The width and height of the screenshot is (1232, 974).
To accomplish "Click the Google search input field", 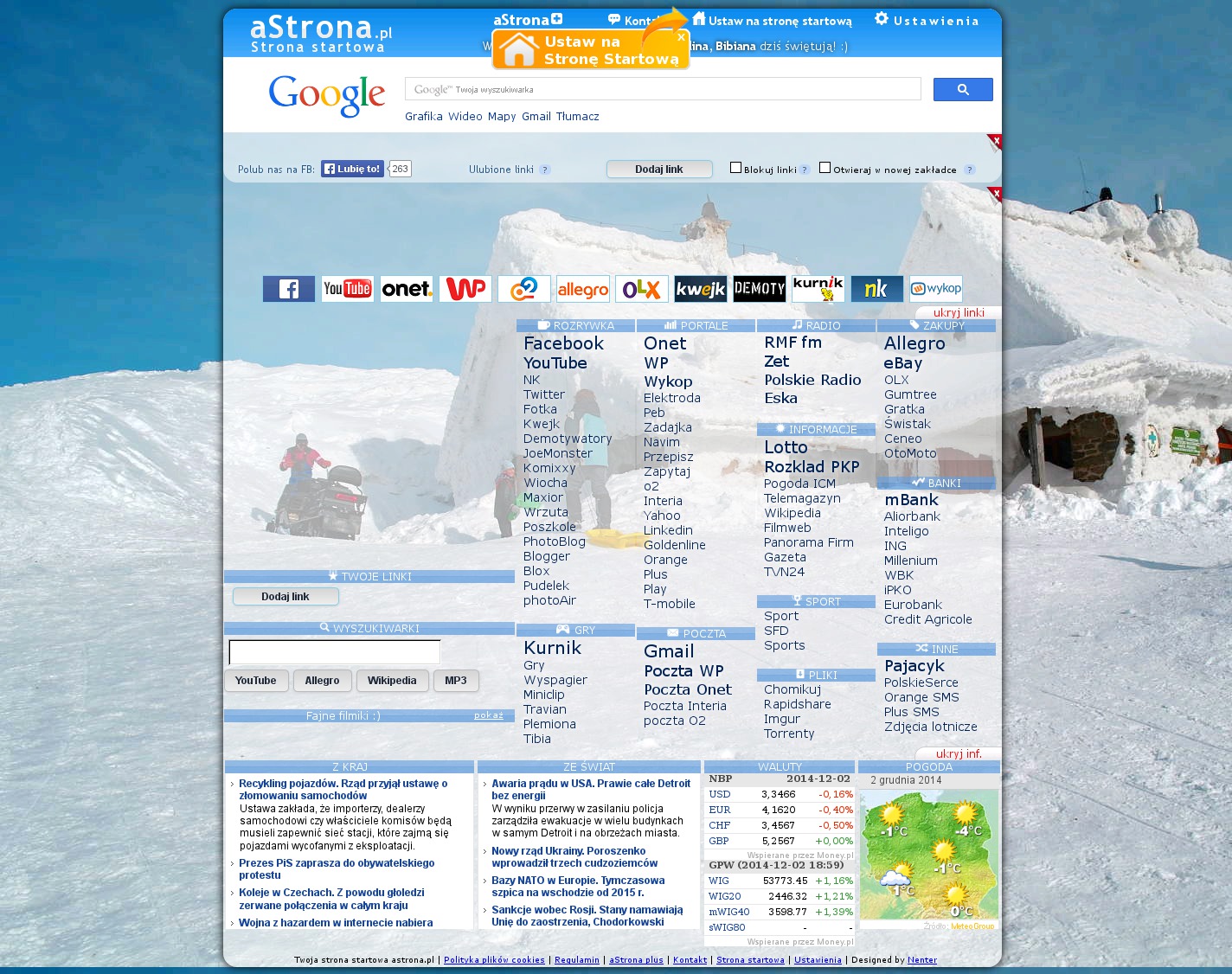I will [662, 89].
